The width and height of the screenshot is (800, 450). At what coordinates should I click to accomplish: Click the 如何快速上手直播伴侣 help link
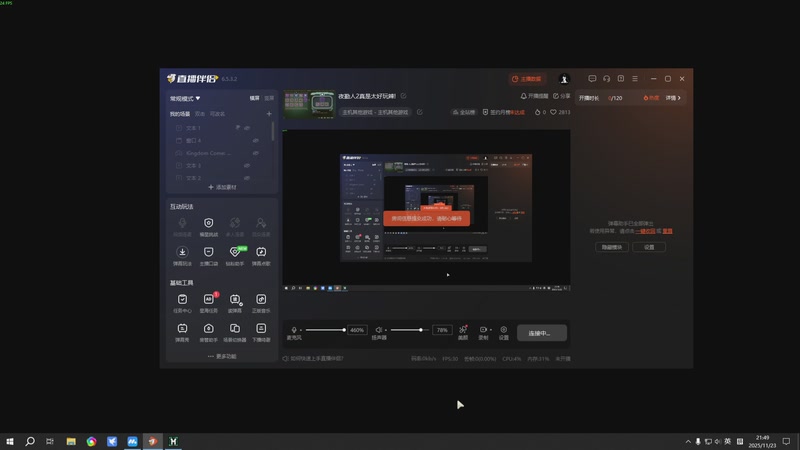click(x=316, y=359)
